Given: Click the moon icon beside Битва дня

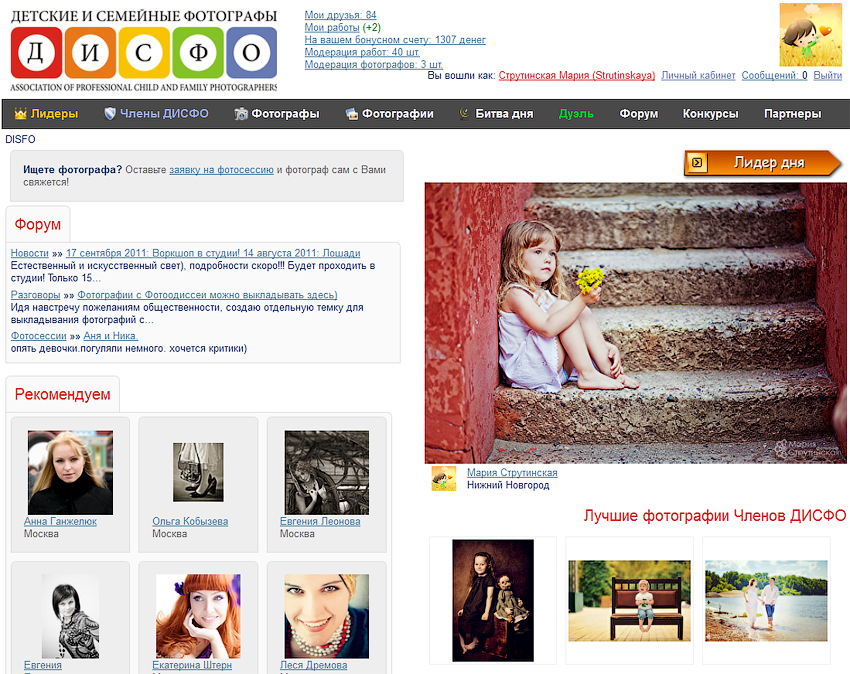Looking at the screenshot, I should pyautogui.click(x=464, y=114).
